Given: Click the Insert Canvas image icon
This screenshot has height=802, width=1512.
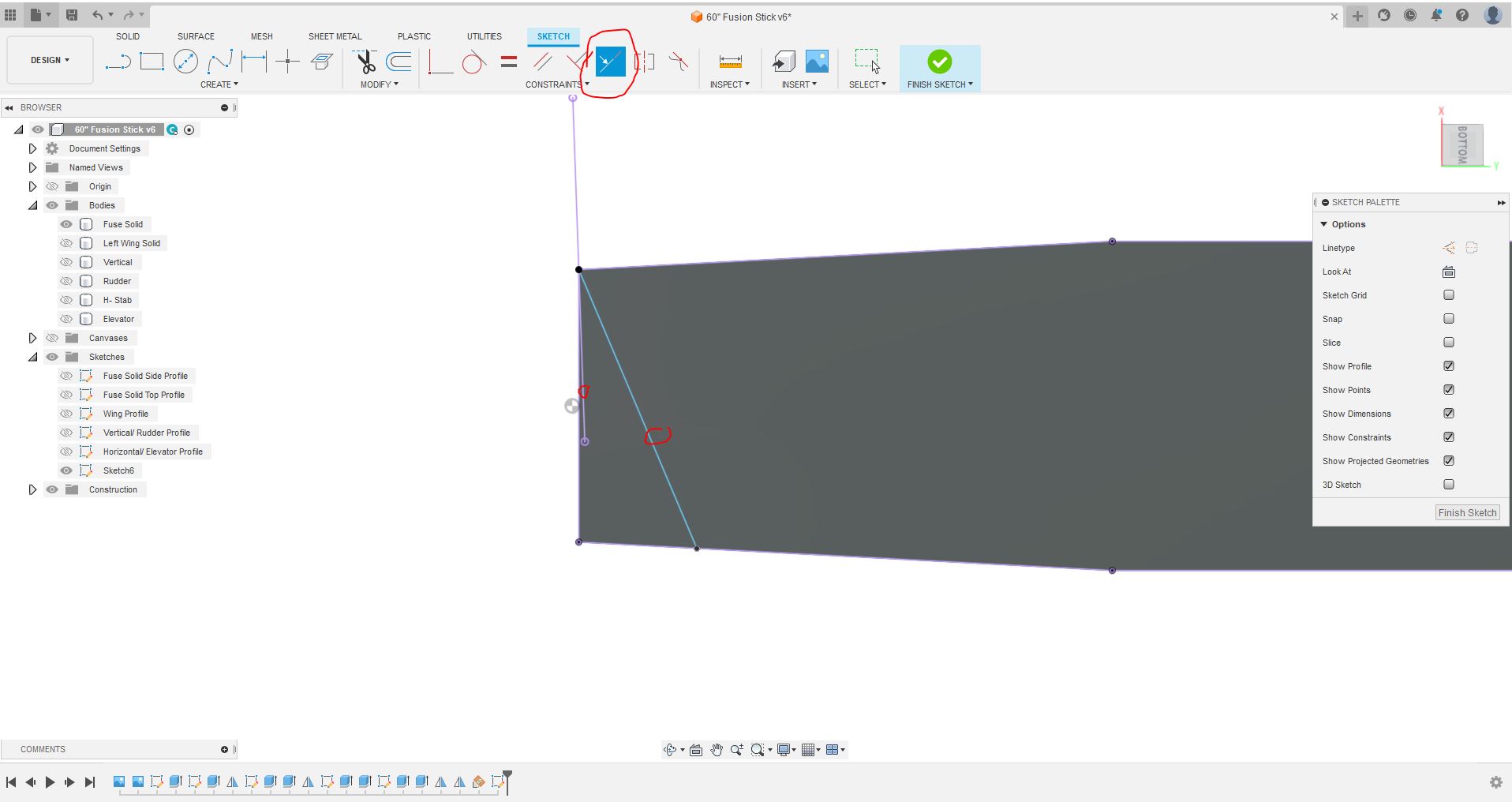Looking at the screenshot, I should [817, 62].
